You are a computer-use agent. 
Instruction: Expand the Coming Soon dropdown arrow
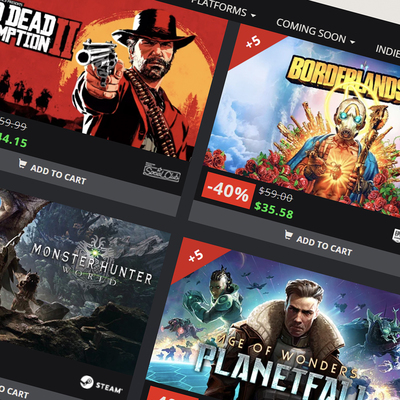352,42
